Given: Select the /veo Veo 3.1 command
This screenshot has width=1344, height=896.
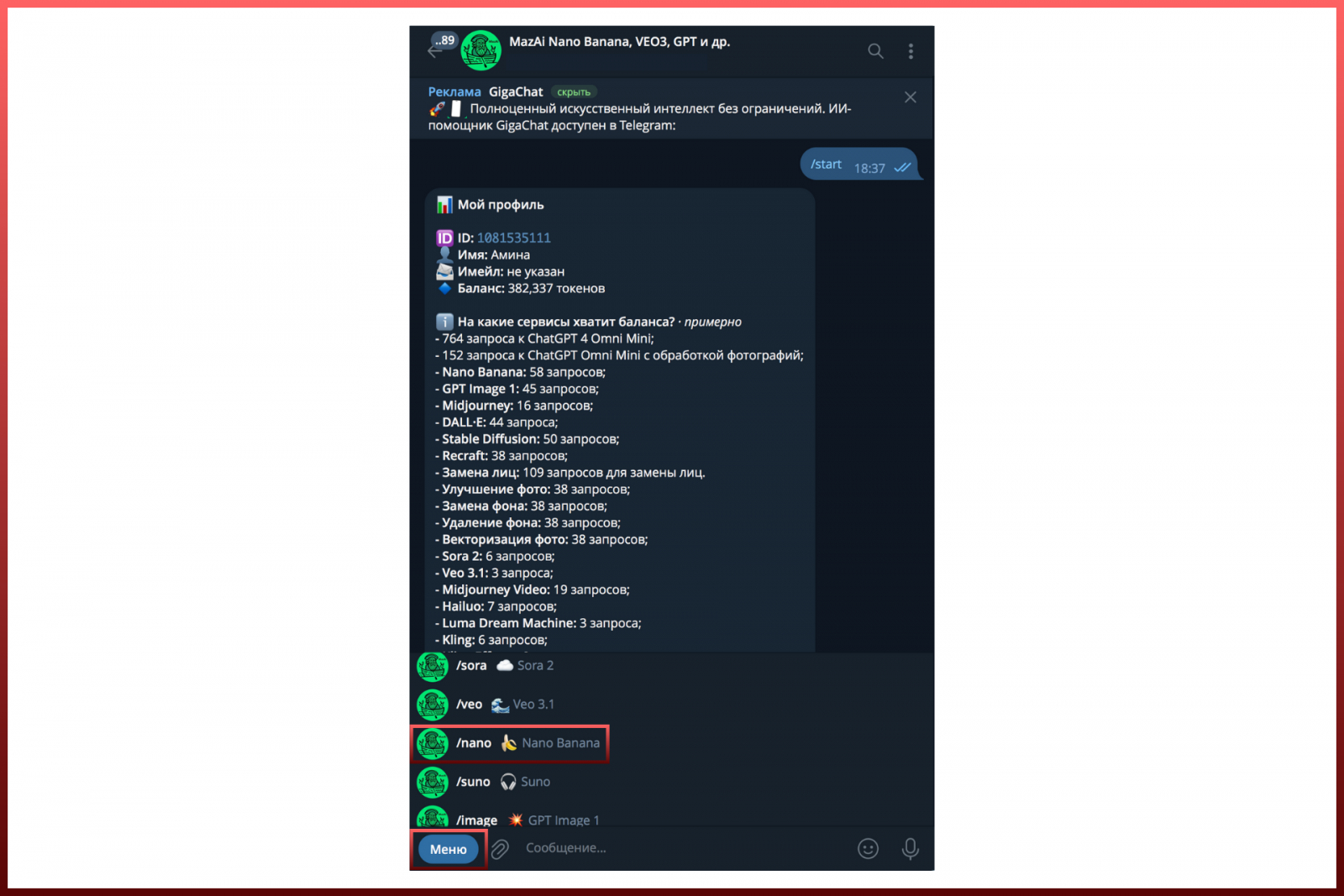Looking at the screenshot, I should pyautogui.click(x=672, y=705).
